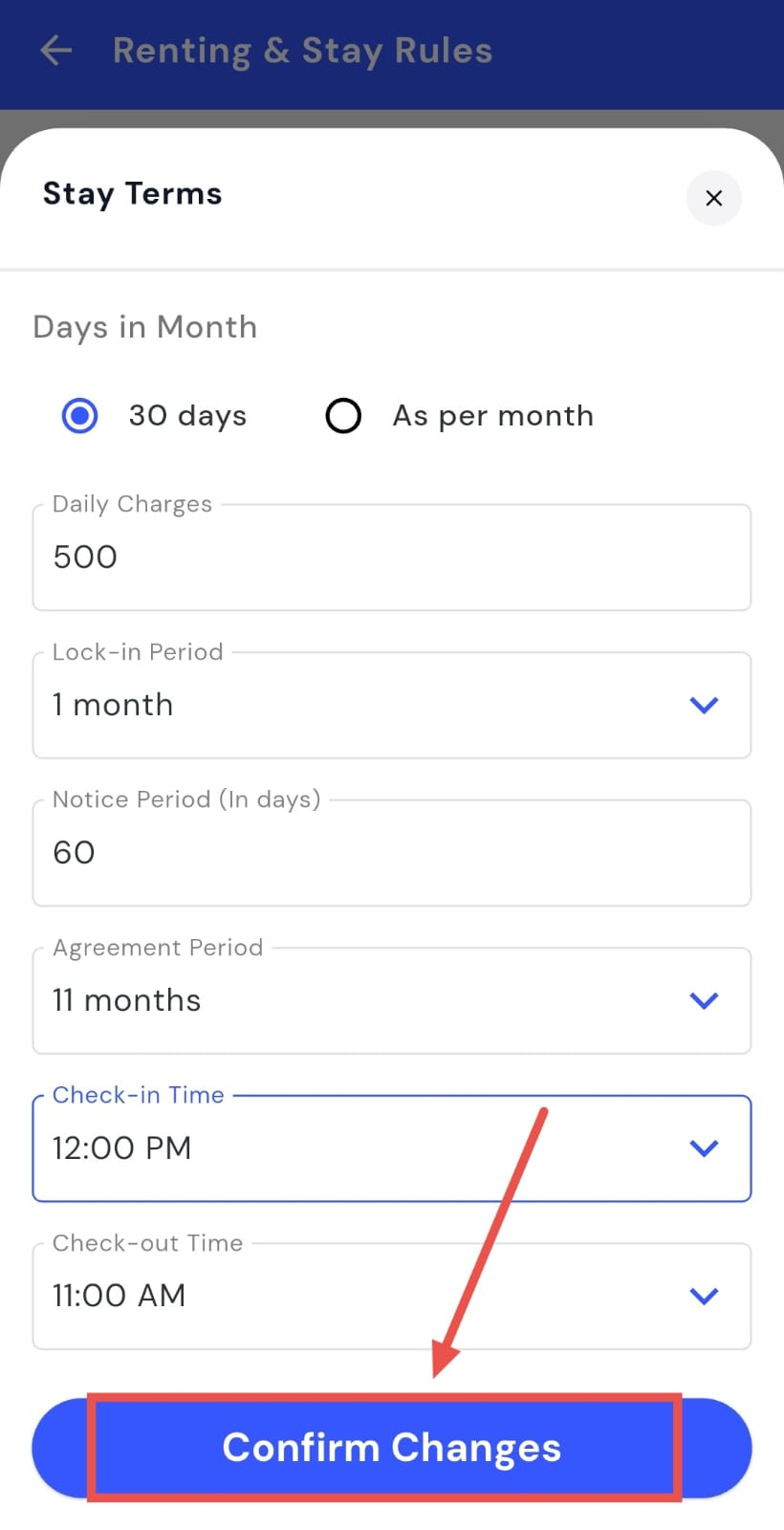This screenshot has height=1530, width=784.
Task: Expand the Lock-in Period chevron arrow
Action: [704, 706]
